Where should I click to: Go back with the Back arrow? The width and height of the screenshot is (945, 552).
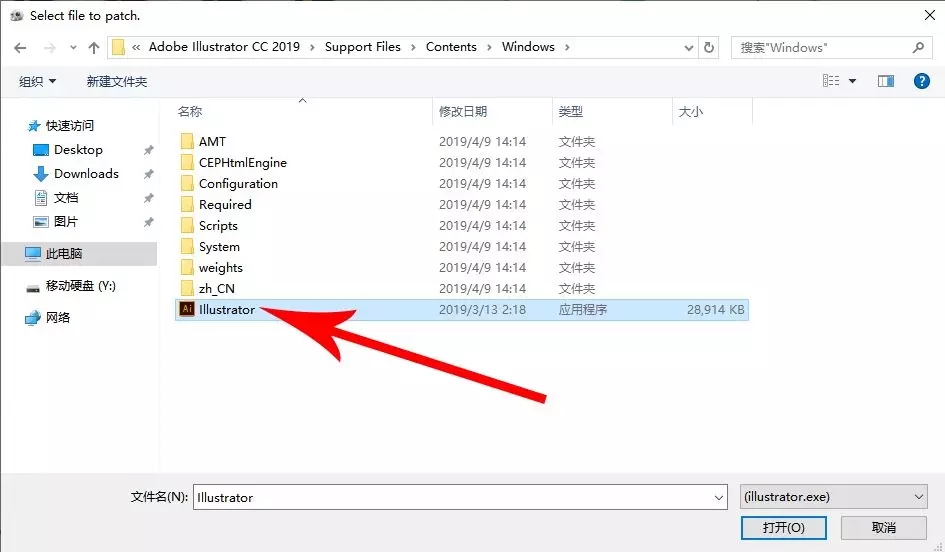point(20,48)
